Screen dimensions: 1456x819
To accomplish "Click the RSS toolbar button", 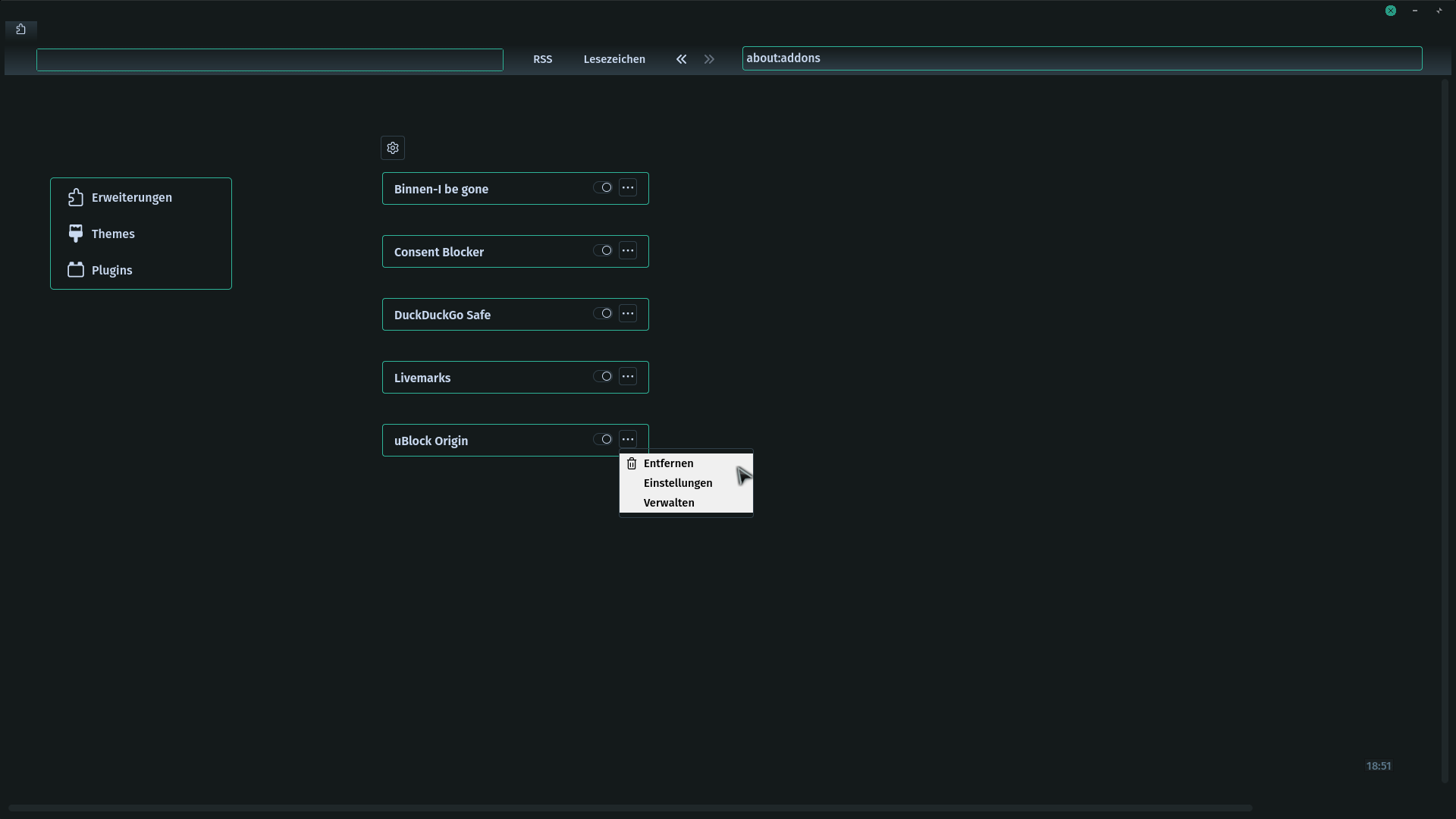I will [542, 59].
